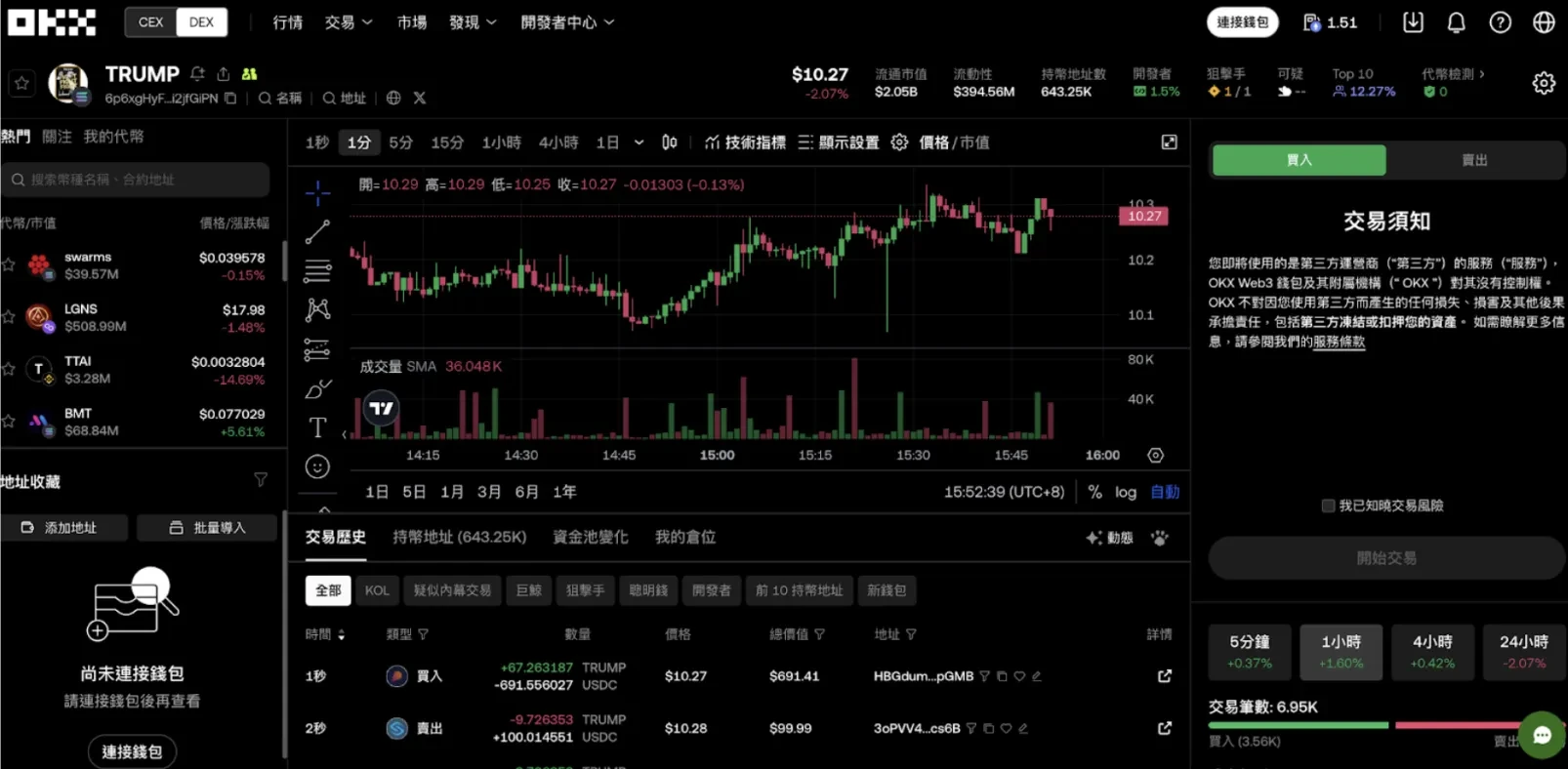The width and height of the screenshot is (1568, 769).
Task: Click the notification bell icon
Action: [x=1456, y=22]
